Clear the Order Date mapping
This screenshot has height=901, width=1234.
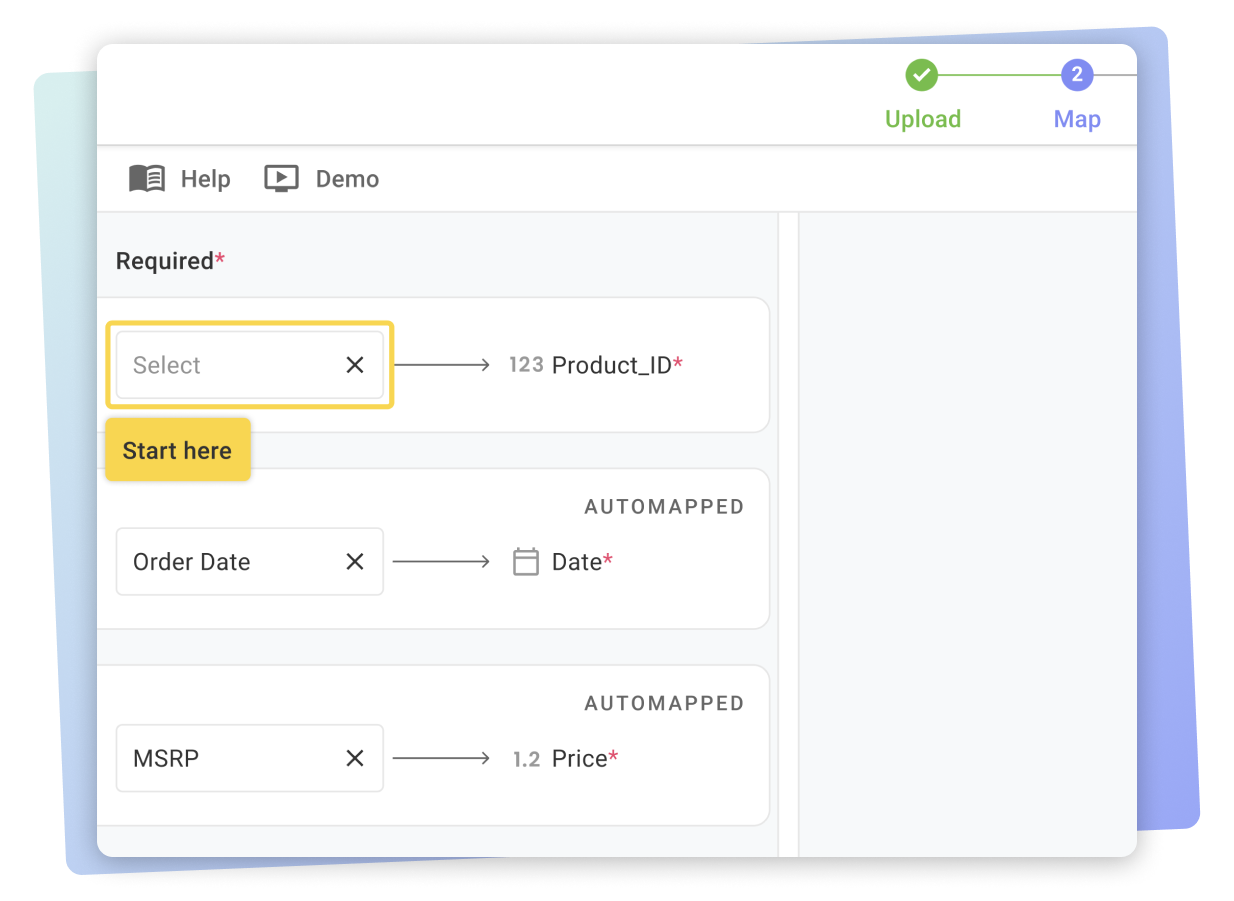pyautogui.click(x=355, y=561)
